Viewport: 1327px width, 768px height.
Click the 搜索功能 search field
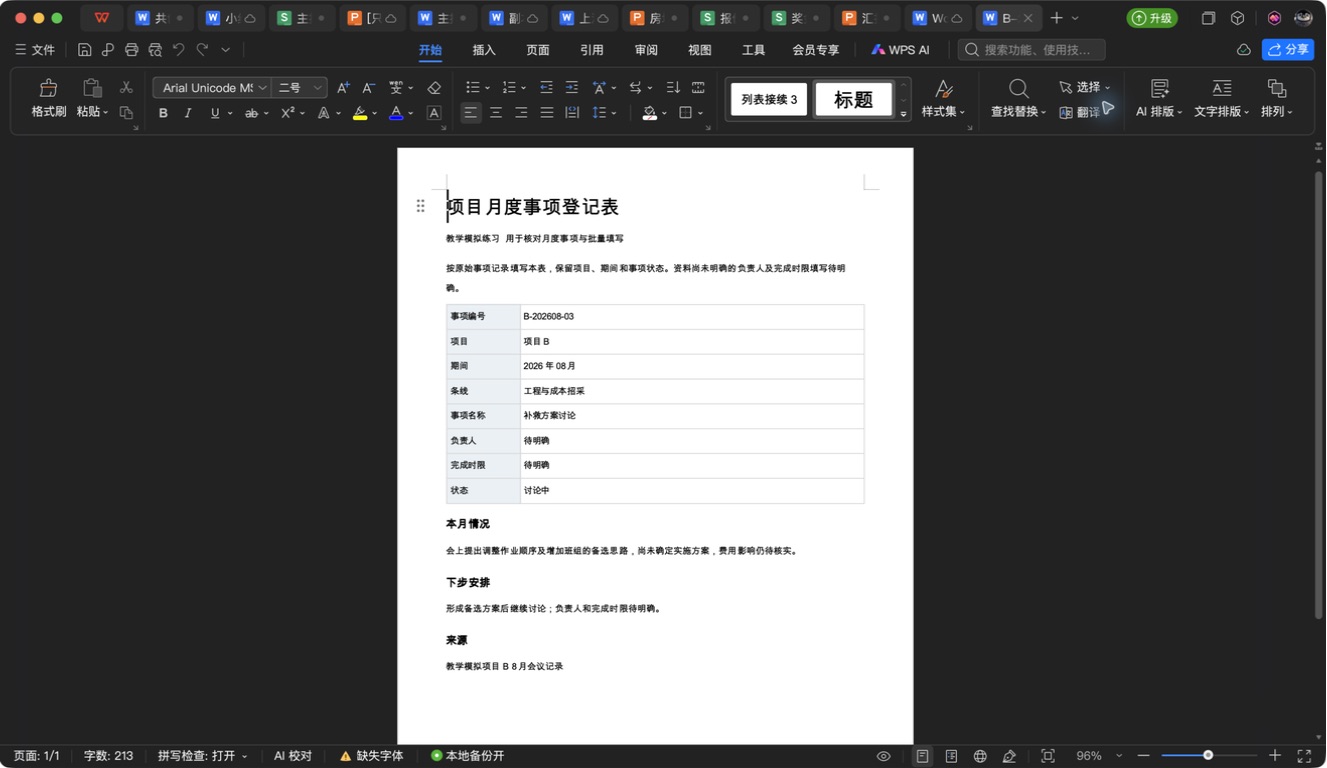[1032, 50]
